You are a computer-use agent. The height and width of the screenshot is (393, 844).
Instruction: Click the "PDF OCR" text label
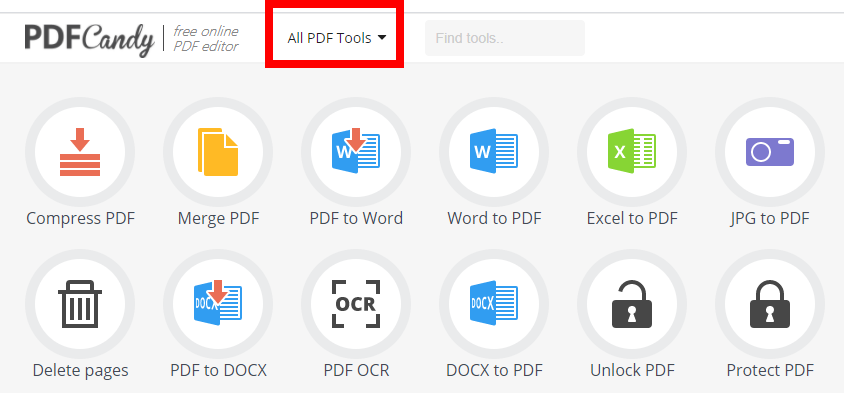click(356, 371)
